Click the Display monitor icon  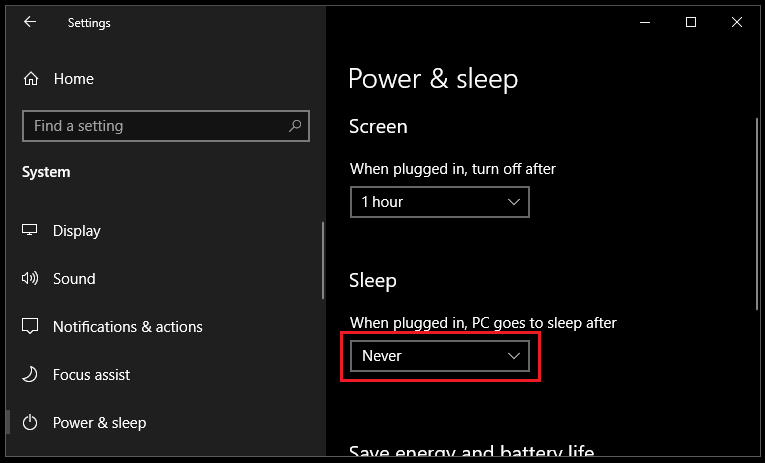click(31, 231)
